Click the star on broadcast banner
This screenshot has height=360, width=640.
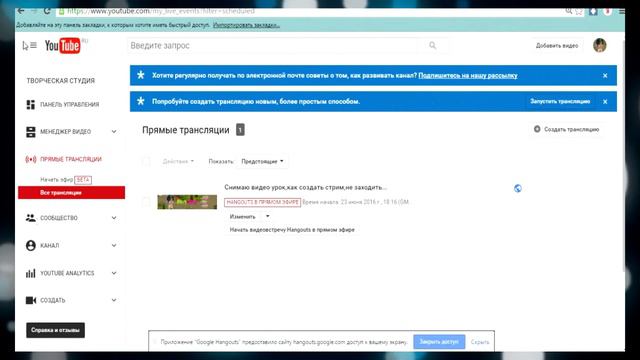tap(141, 101)
